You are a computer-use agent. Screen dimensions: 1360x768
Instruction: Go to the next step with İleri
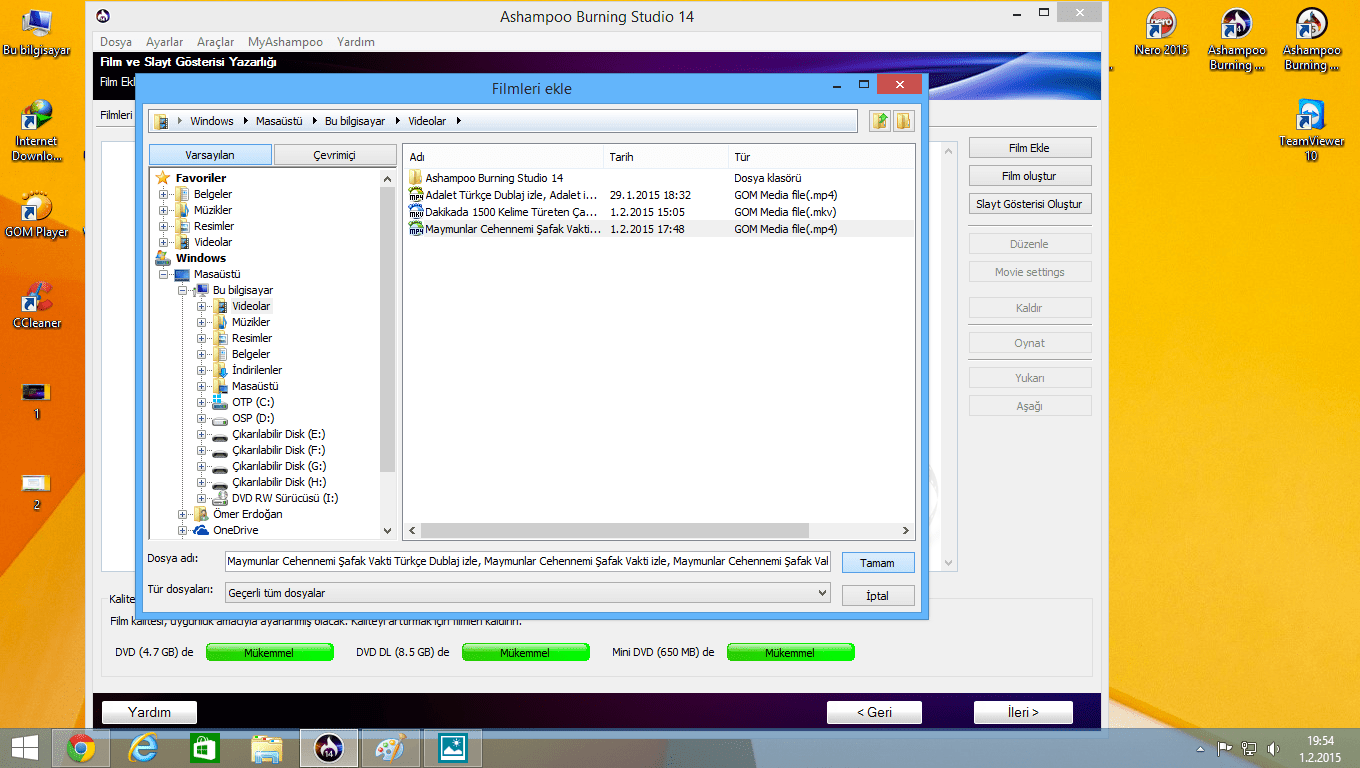[x=1023, y=712]
